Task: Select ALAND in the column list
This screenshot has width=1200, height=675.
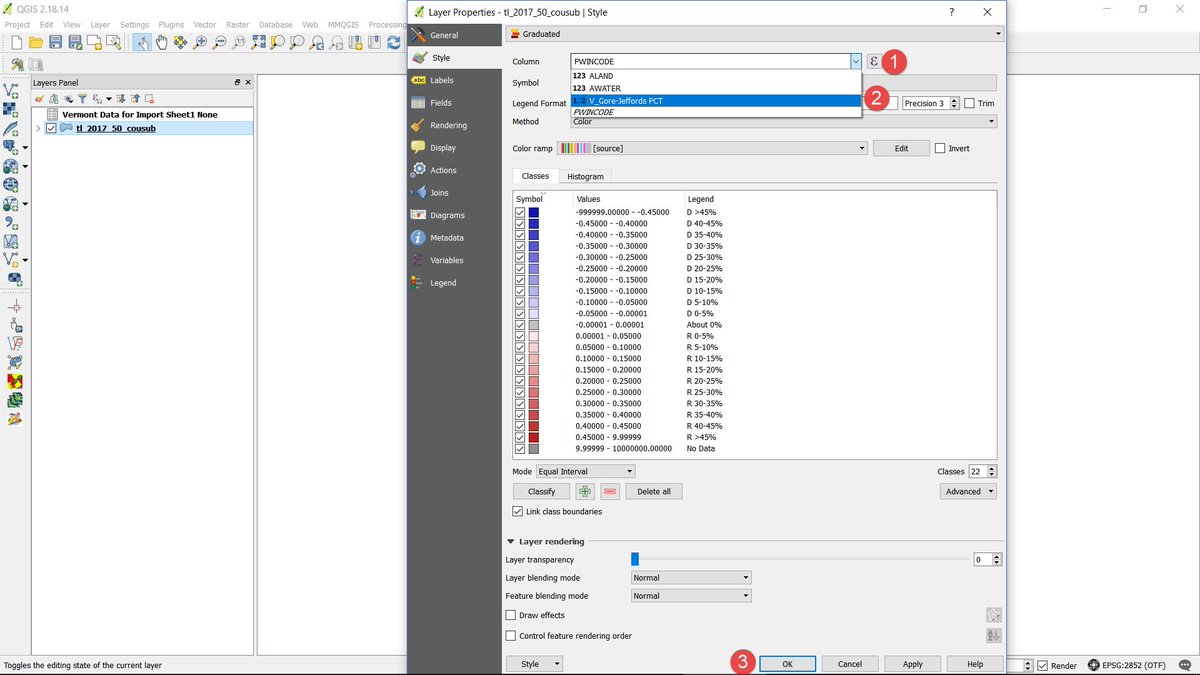Action: click(x=716, y=76)
